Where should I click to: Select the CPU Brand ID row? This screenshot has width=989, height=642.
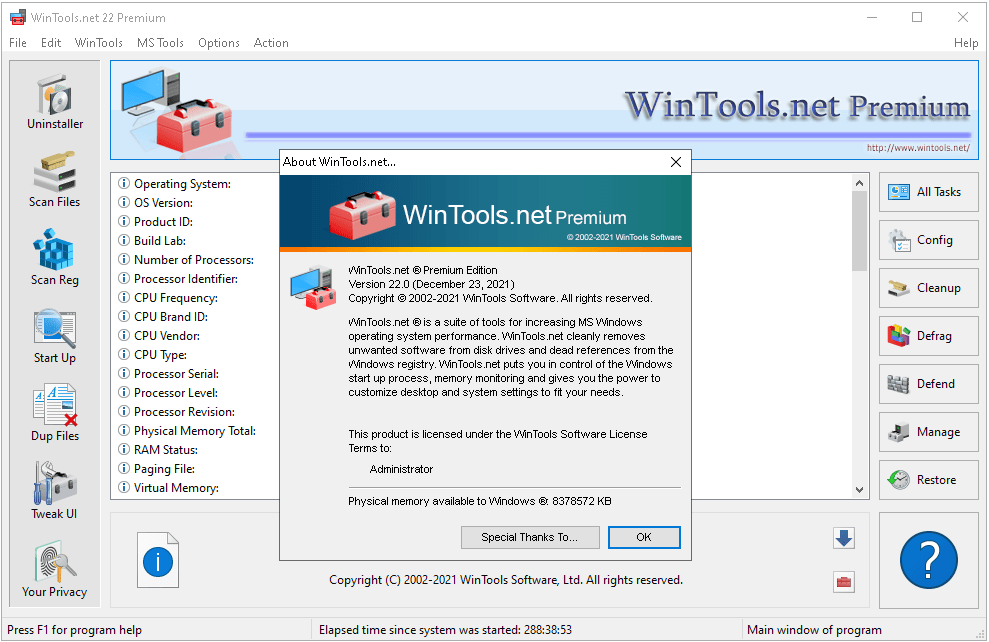[x=163, y=317]
